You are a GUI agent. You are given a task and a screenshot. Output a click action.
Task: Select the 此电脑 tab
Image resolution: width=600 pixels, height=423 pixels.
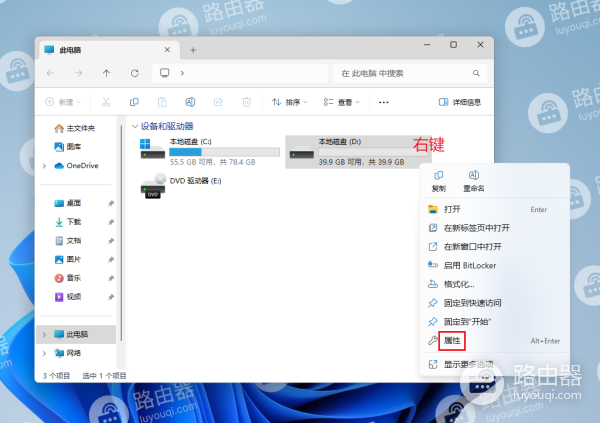click(x=109, y=50)
